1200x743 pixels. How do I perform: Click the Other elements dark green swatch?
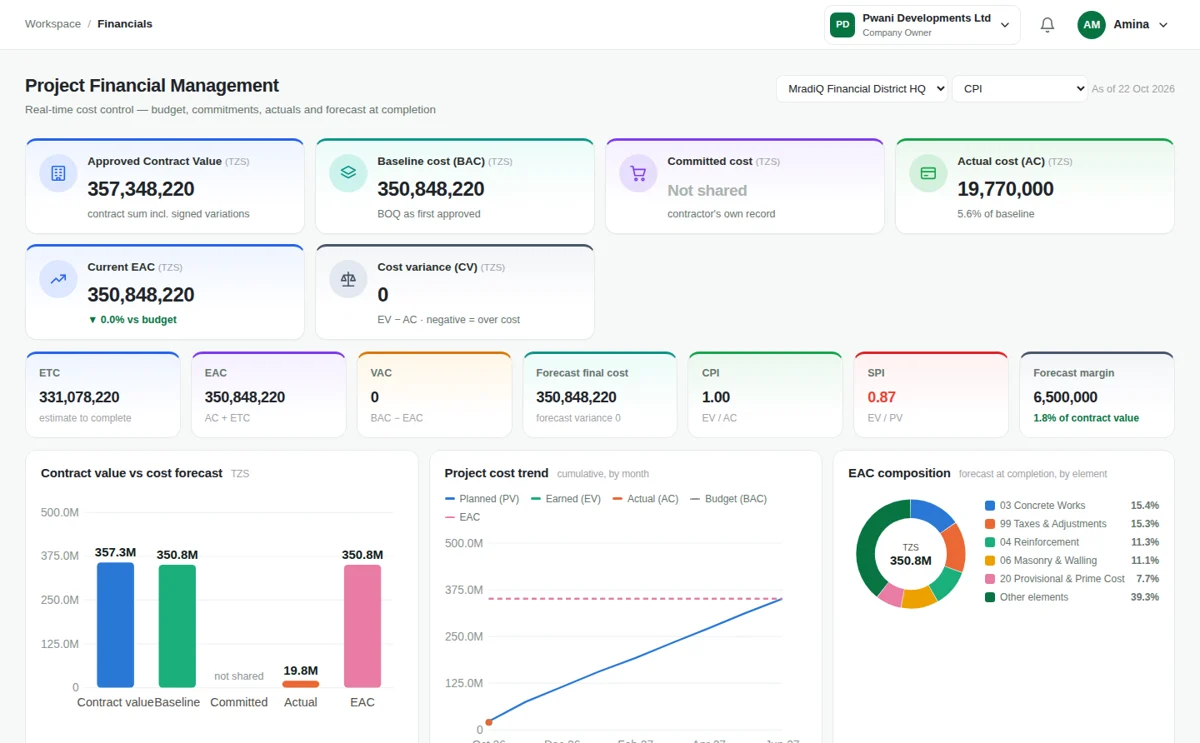[990, 597]
